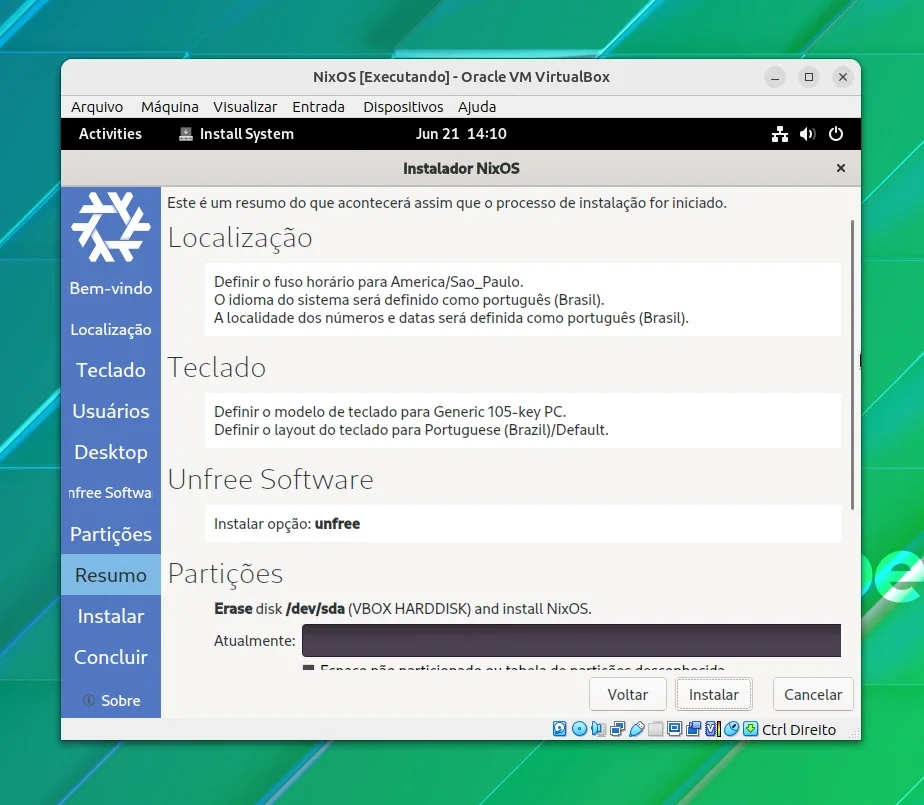The image size is (924, 805).
Task: Open the Entrada menu
Action: point(318,107)
